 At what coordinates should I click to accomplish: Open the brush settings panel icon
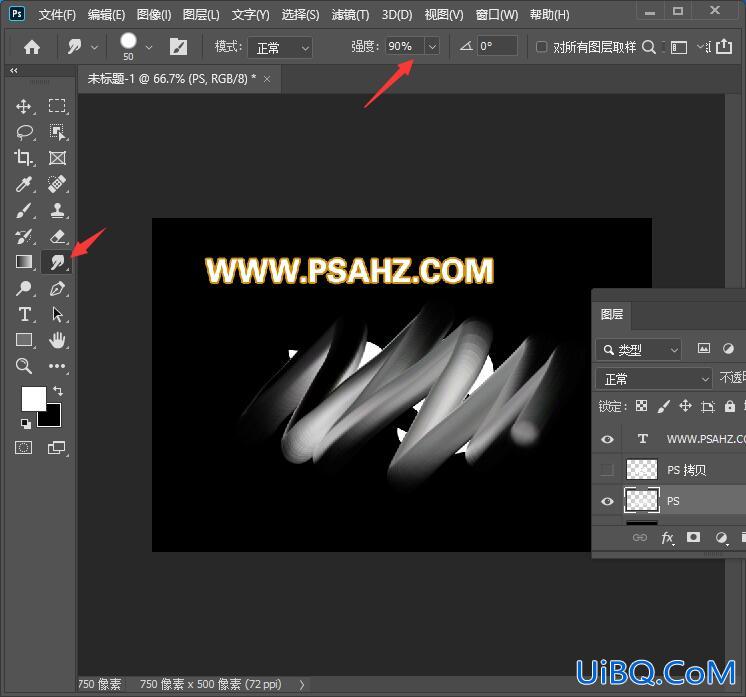click(x=178, y=47)
